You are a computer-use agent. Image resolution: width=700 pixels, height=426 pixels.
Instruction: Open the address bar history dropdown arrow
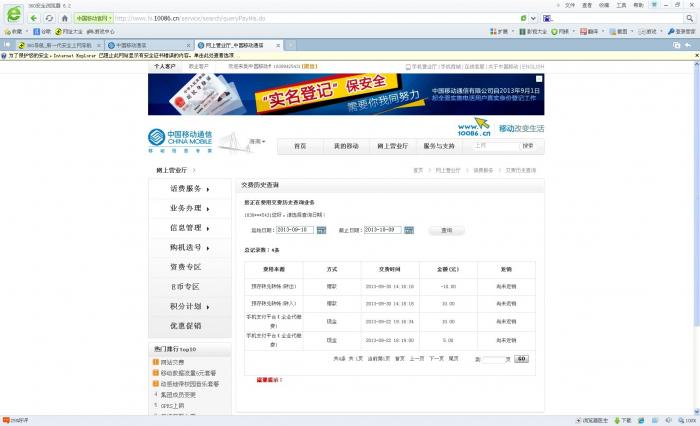pos(533,18)
